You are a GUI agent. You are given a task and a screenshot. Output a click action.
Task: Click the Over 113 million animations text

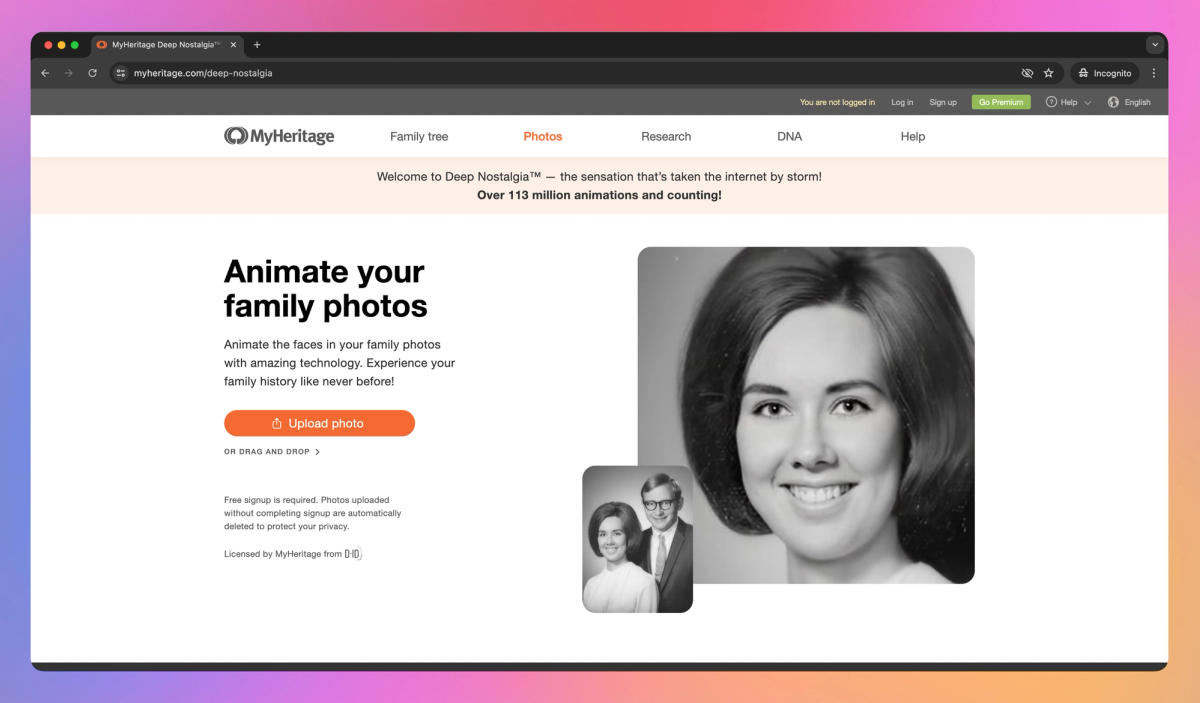click(x=599, y=195)
